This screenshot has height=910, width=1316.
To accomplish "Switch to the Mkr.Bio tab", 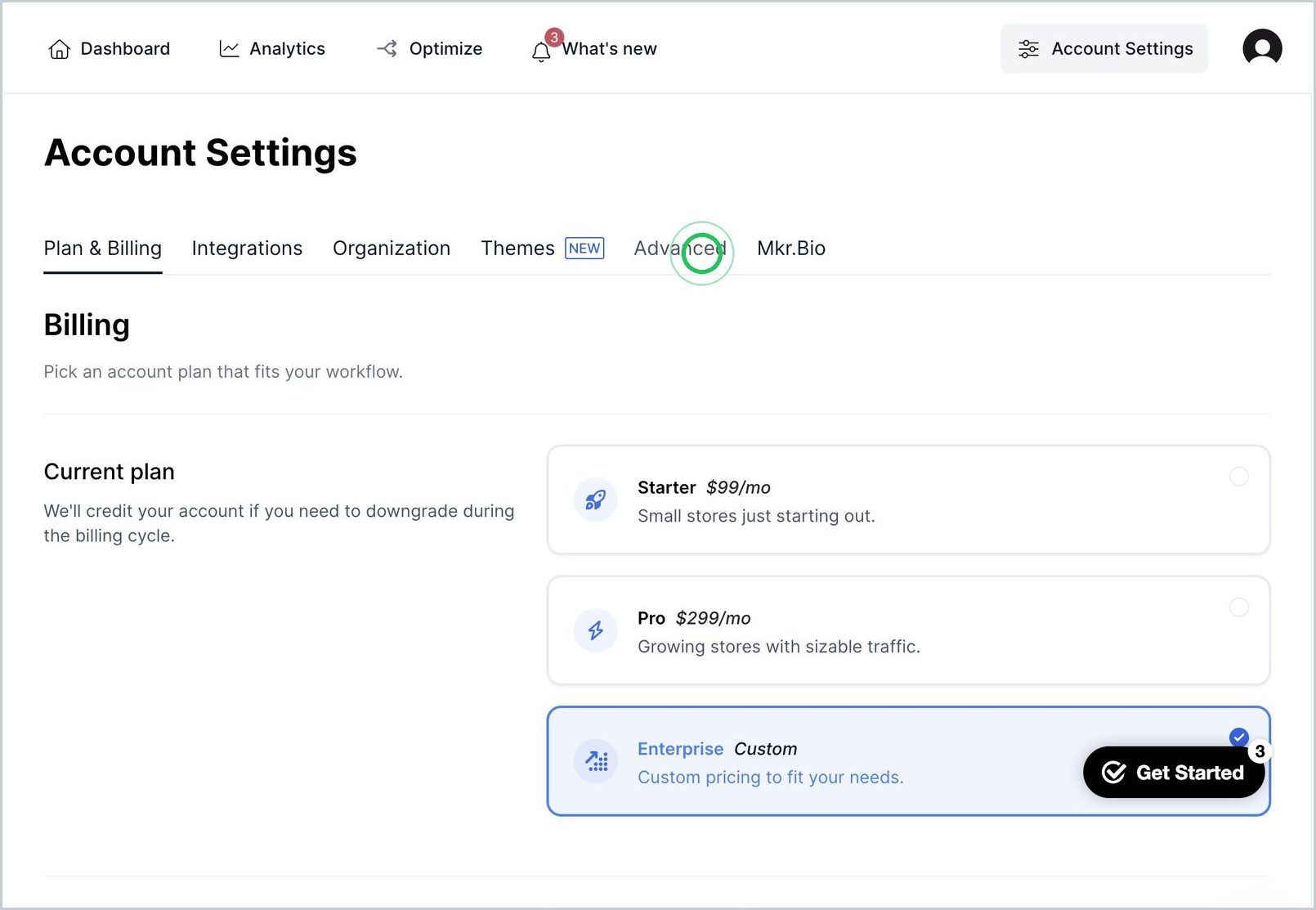I will [x=791, y=249].
